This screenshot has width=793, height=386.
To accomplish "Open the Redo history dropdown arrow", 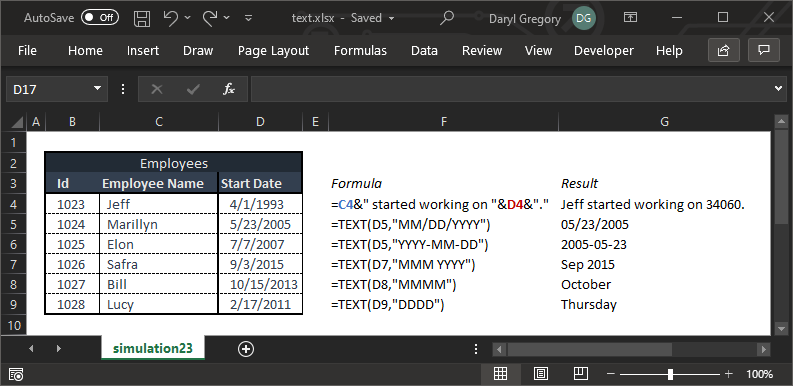I will pos(227,18).
